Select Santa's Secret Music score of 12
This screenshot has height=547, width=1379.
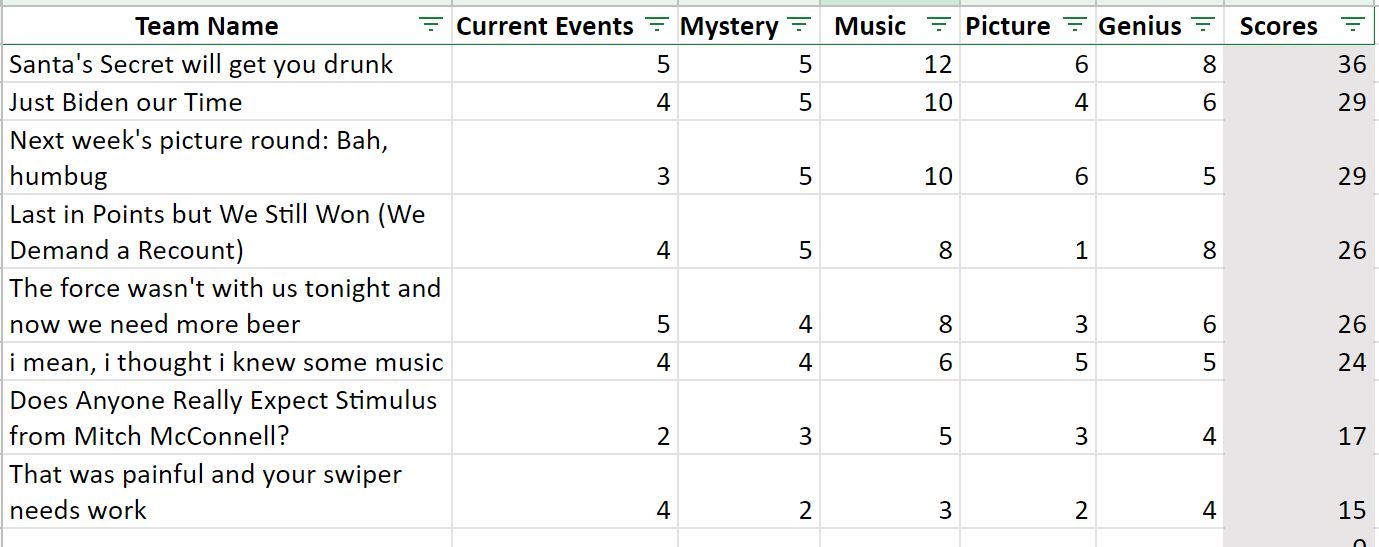891,64
